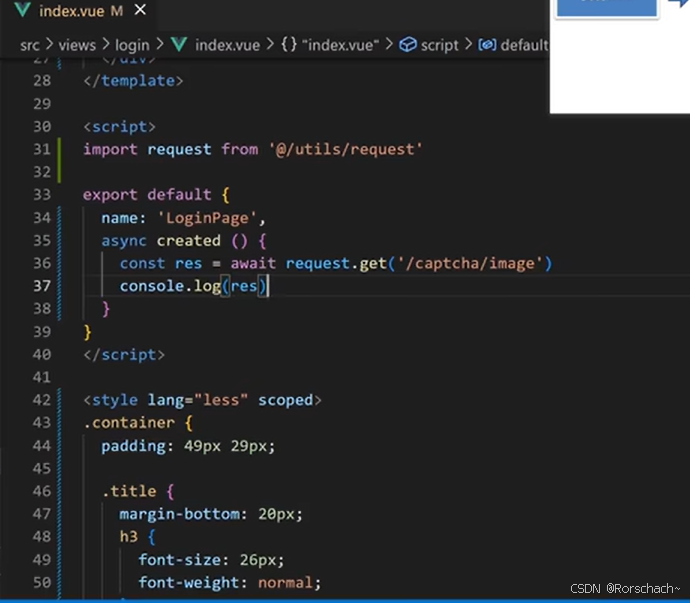Click 'export' keyword on line 33
The width and height of the screenshot is (690, 603).
(110, 195)
